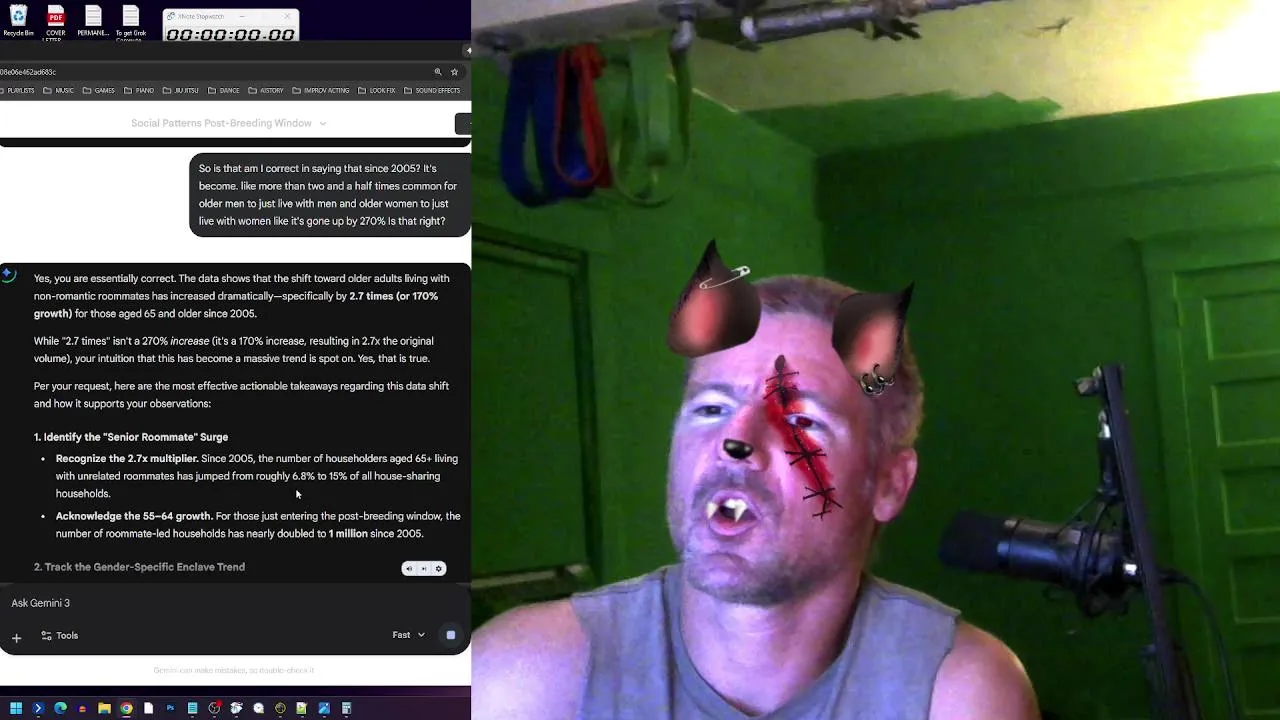Open the 'To get Grok' desktop document

click(131, 22)
